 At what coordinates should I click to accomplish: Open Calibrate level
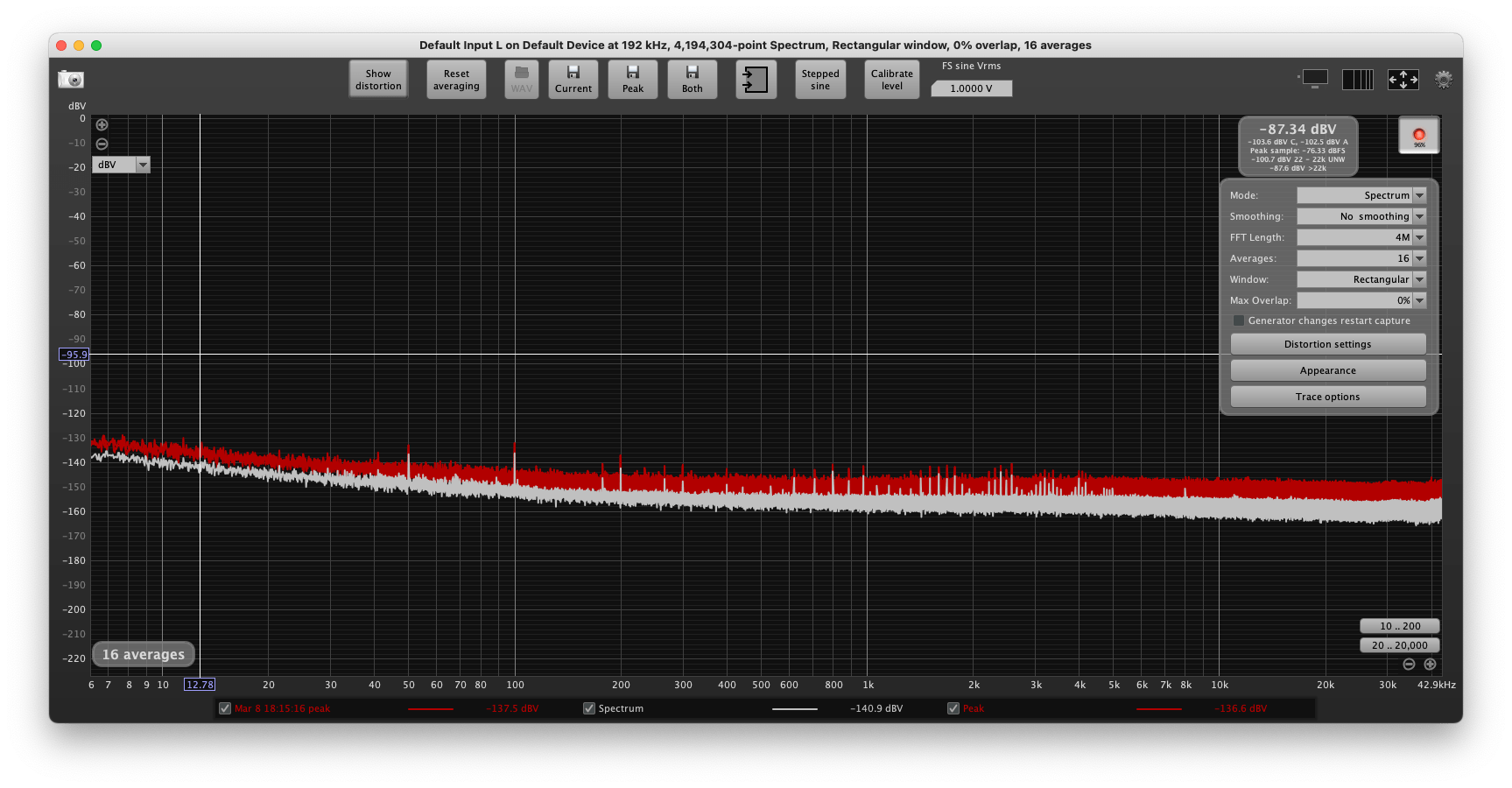click(892, 80)
